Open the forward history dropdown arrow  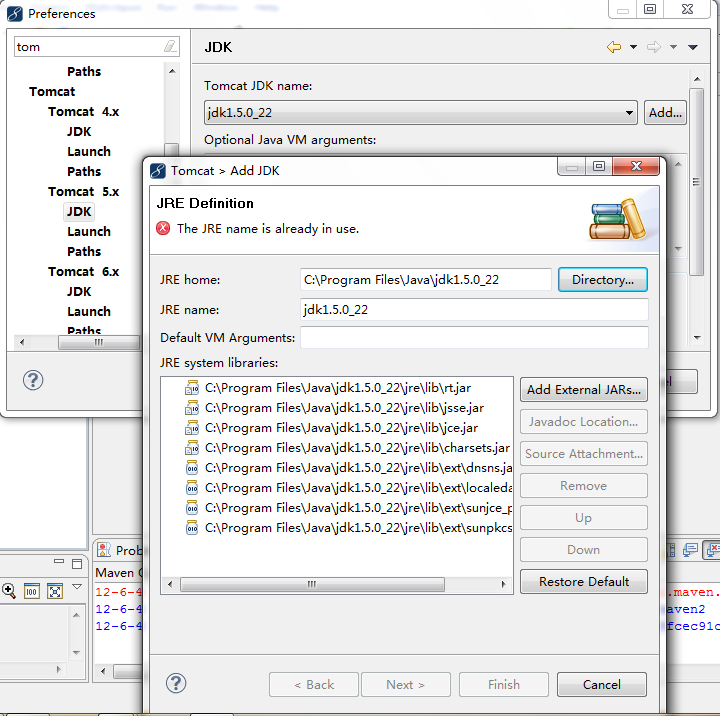pos(673,47)
